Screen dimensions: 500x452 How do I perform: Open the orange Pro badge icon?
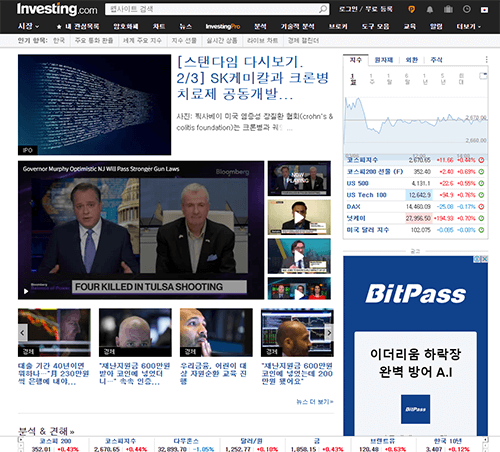(412, 9)
